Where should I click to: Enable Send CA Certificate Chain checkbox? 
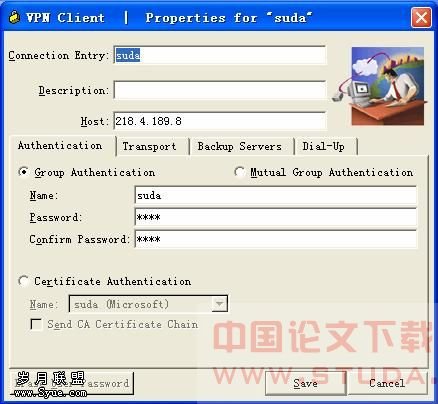tap(36, 324)
